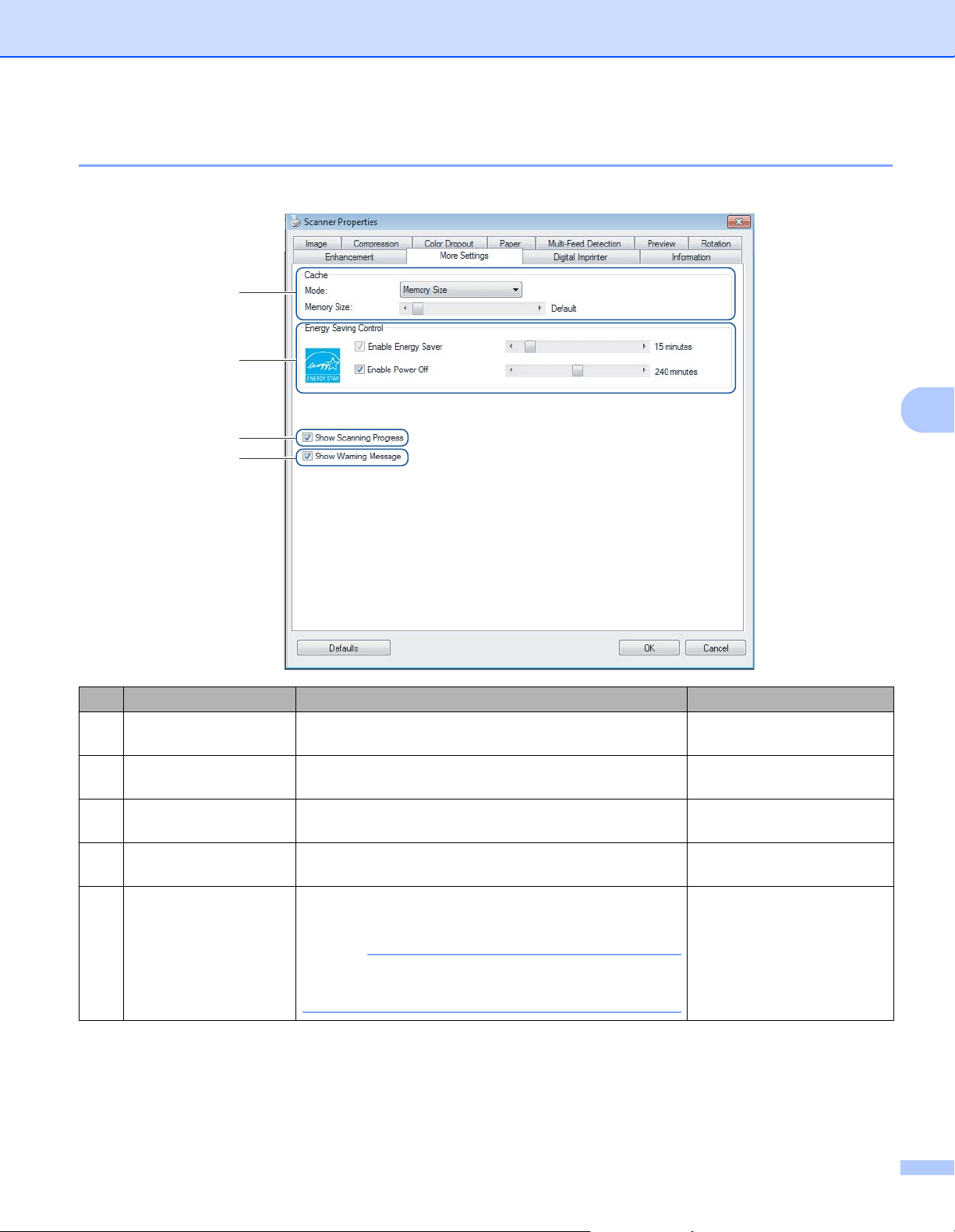Click the Energy Star logo icon

323,365
